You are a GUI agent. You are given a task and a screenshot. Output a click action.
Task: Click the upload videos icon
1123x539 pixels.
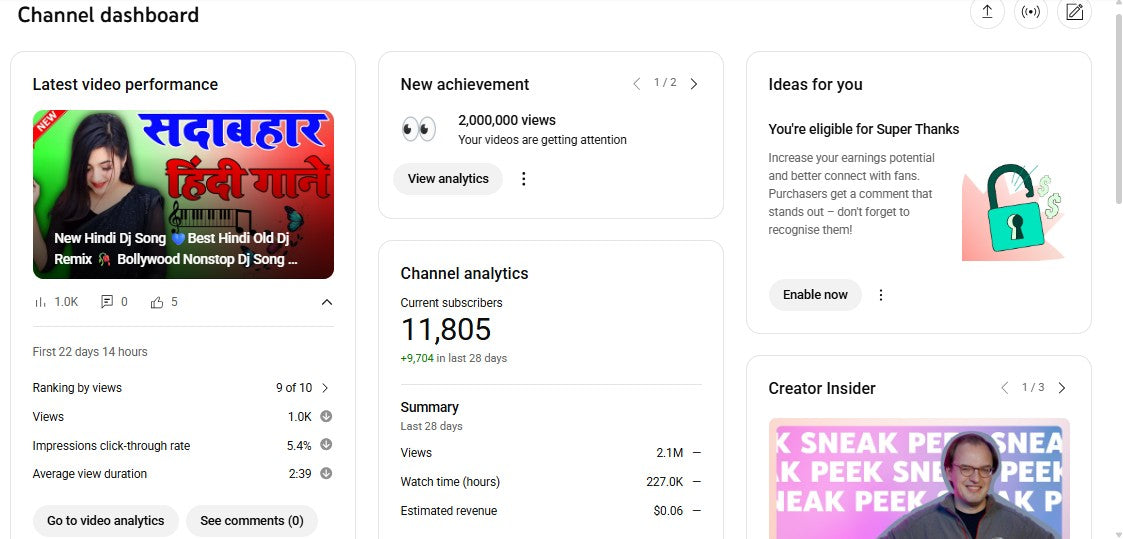(987, 12)
